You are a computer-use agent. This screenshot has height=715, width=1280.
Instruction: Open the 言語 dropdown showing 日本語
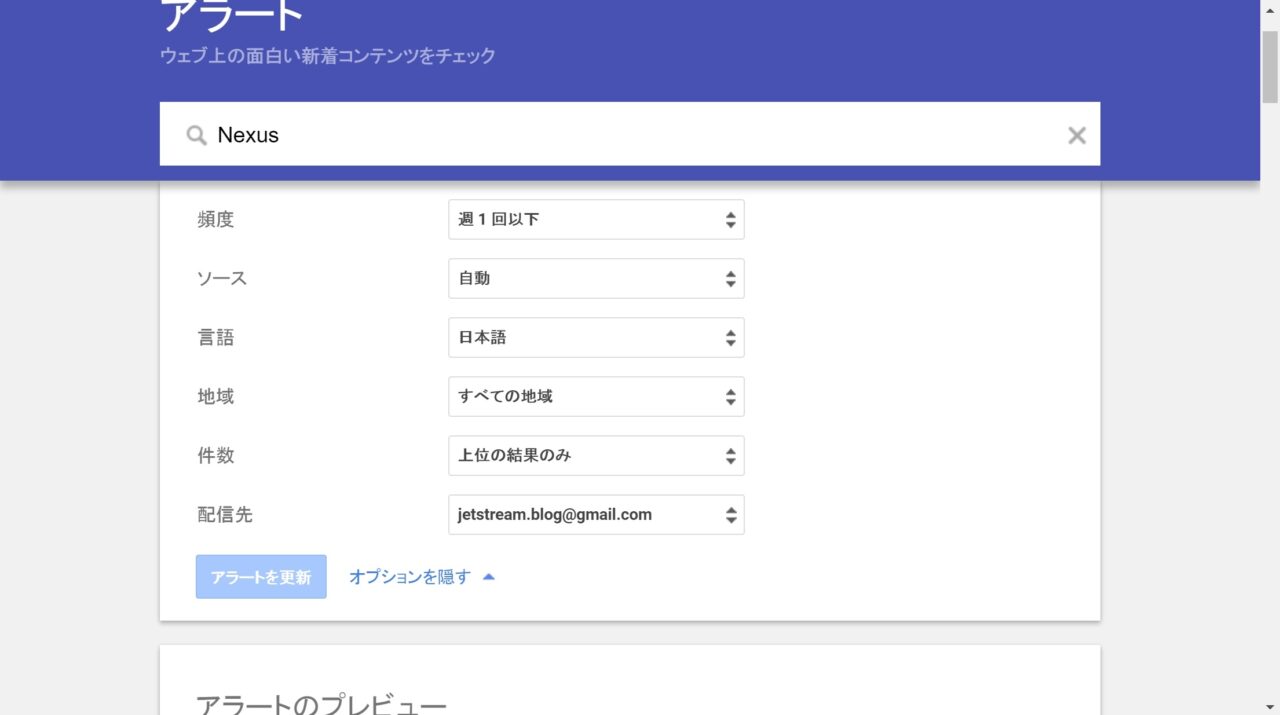click(595, 338)
